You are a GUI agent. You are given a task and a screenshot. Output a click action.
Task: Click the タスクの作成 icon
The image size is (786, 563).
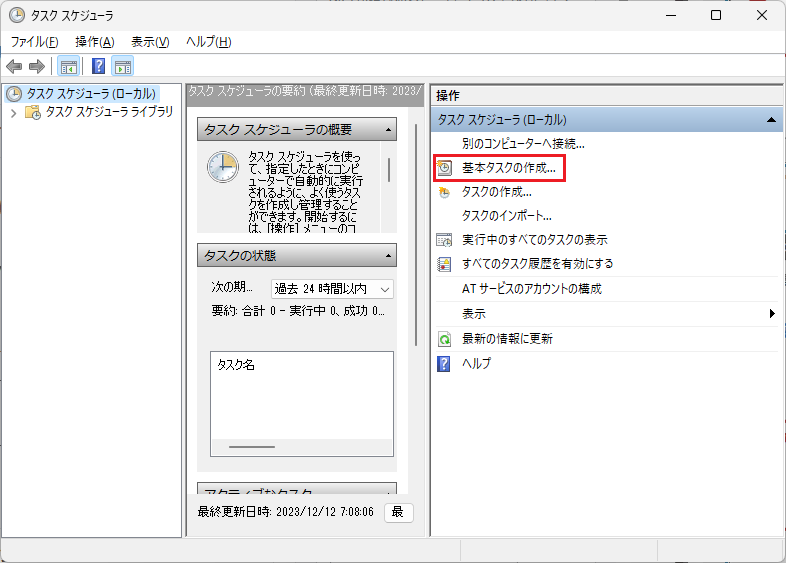(x=444, y=193)
